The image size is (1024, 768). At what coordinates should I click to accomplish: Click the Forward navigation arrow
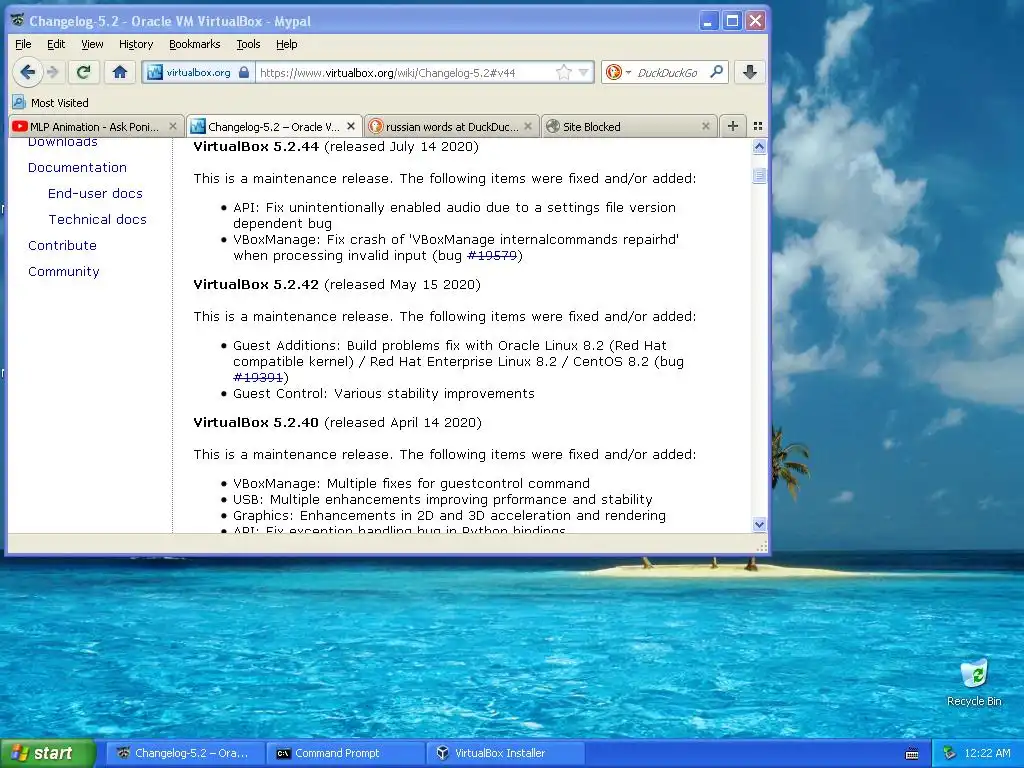pyautogui.click(x=54, y=72)
